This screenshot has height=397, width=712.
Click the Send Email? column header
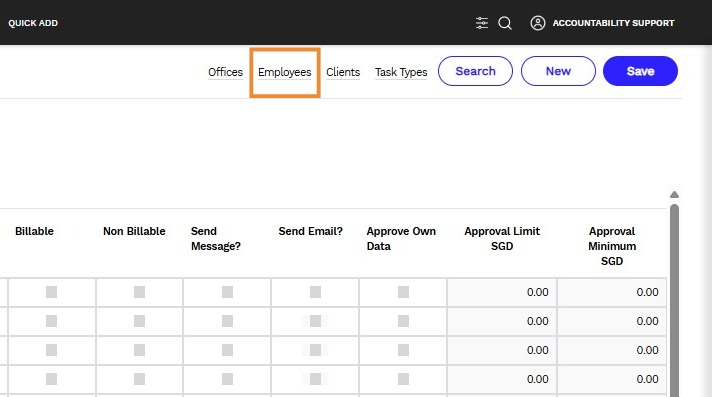(311, 231)
